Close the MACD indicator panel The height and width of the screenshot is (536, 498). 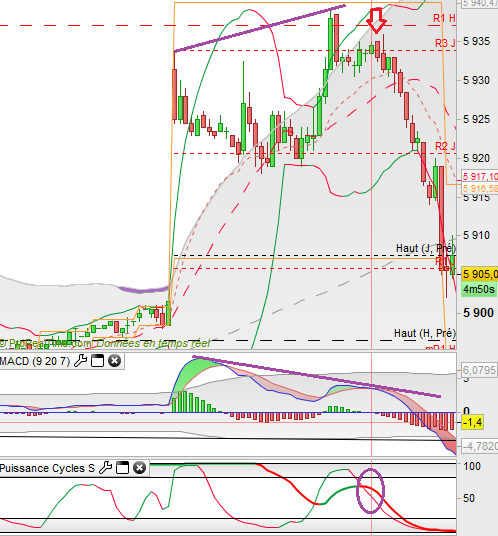click(115, 361)
